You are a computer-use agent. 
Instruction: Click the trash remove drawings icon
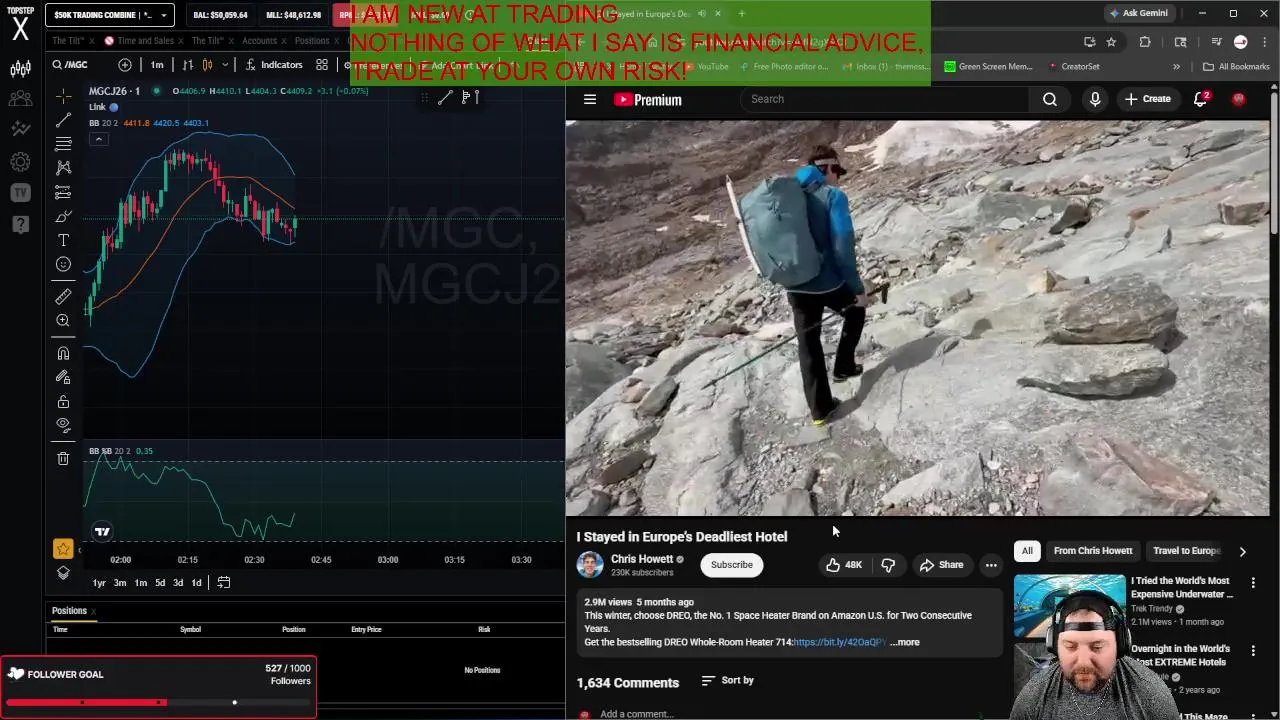point(63,458)
